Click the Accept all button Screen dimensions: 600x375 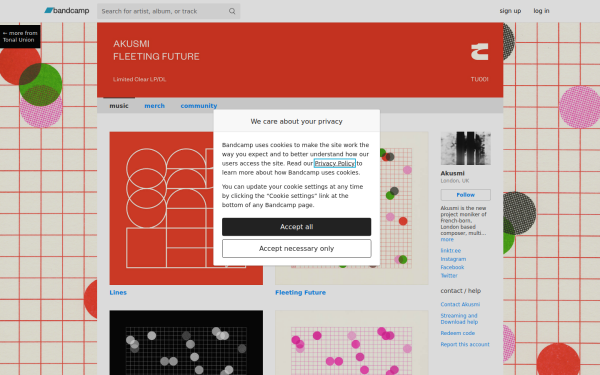pos(297,227)
